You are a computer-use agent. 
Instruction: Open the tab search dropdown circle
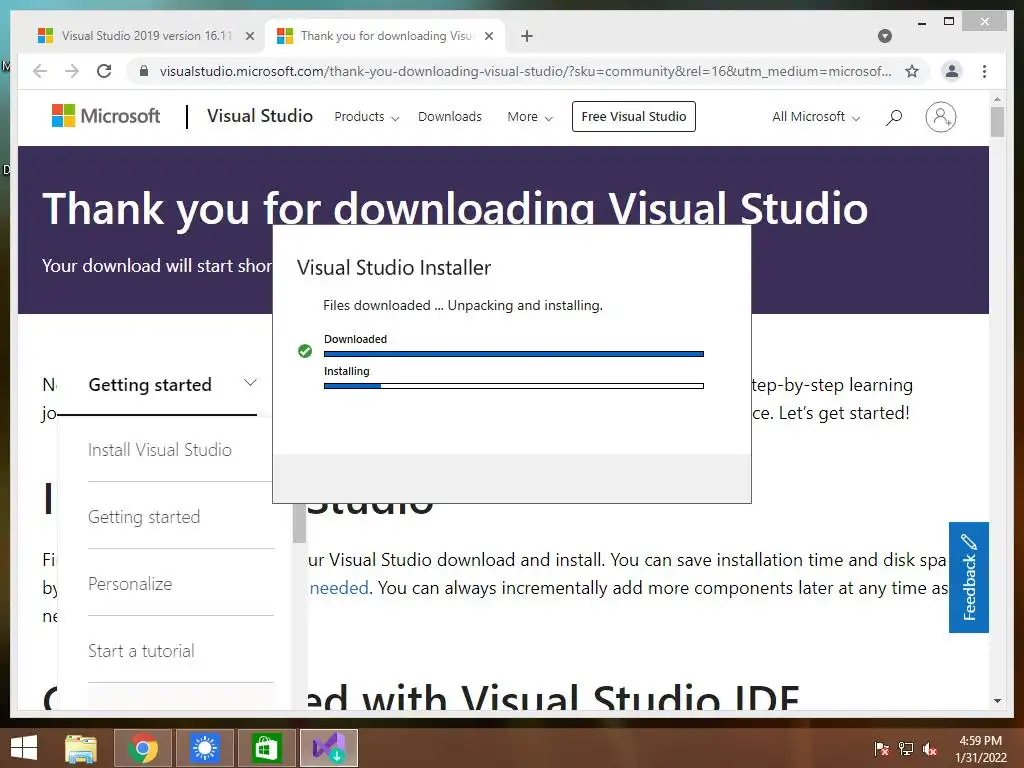pyautogui.click(x=885, y=36)
